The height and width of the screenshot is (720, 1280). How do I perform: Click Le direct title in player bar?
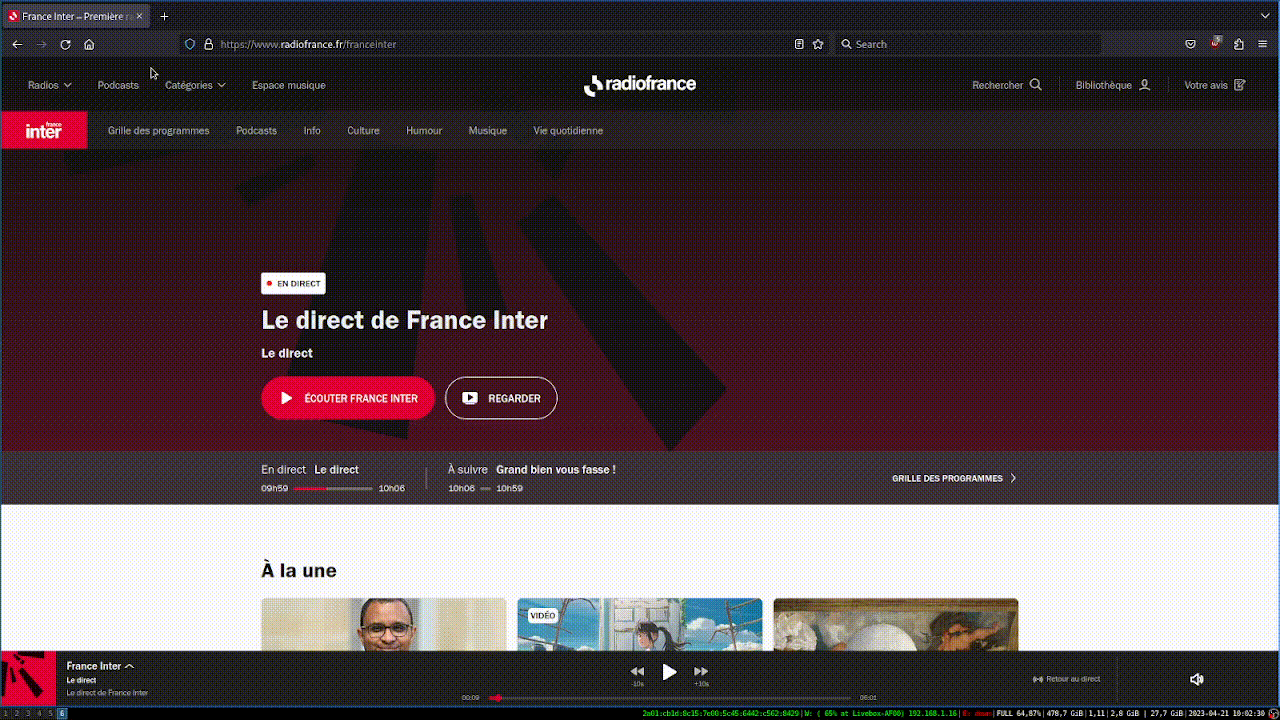pos(81,680)
